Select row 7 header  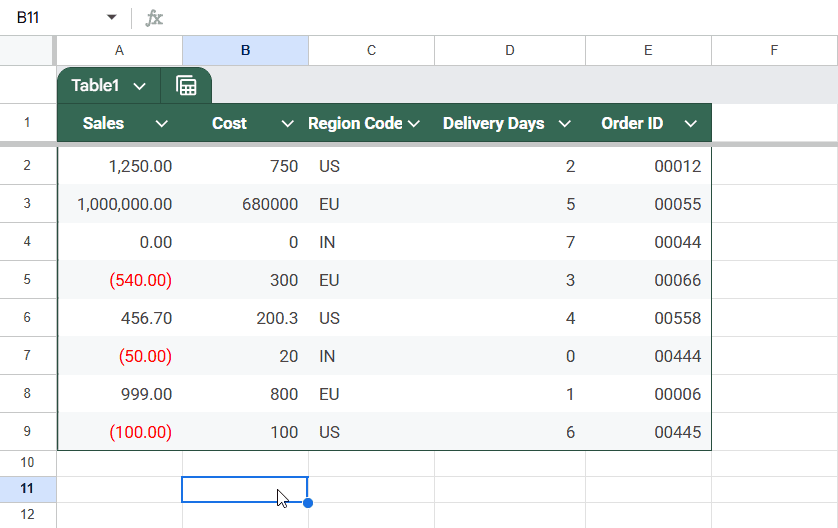coord(27,355)
